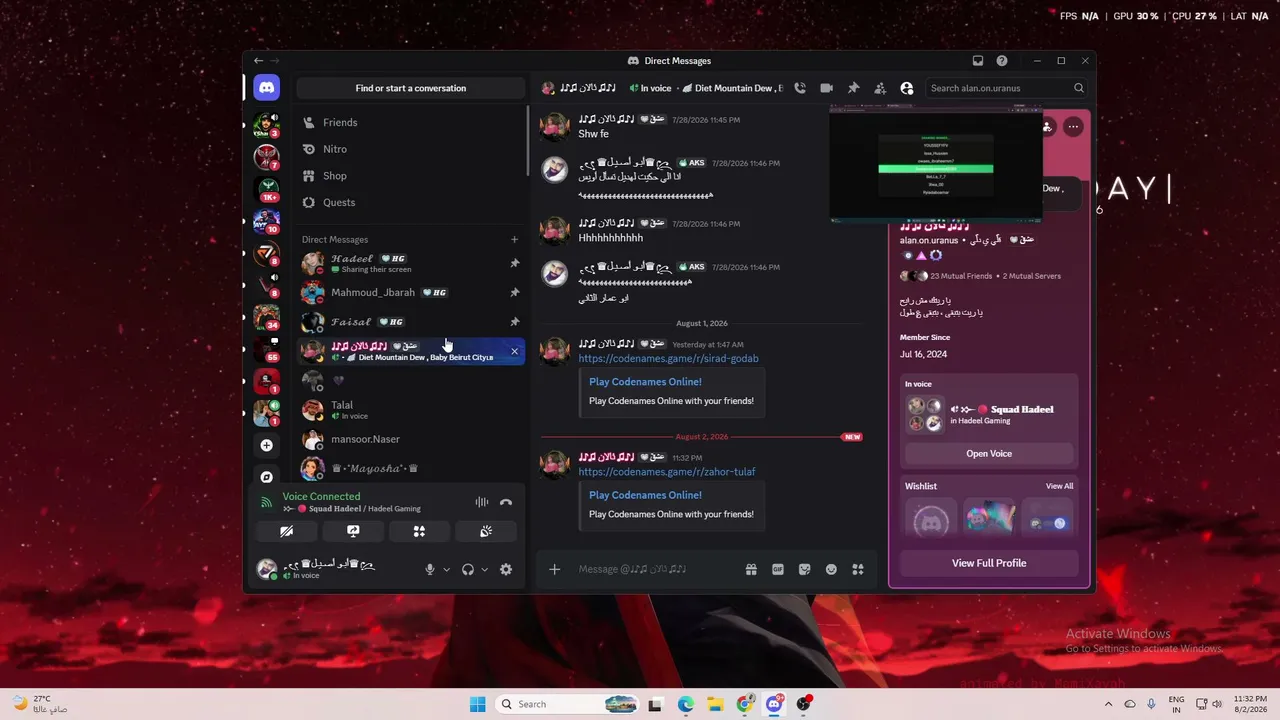Open the More options menu on the profile

tap(1073, 127)
